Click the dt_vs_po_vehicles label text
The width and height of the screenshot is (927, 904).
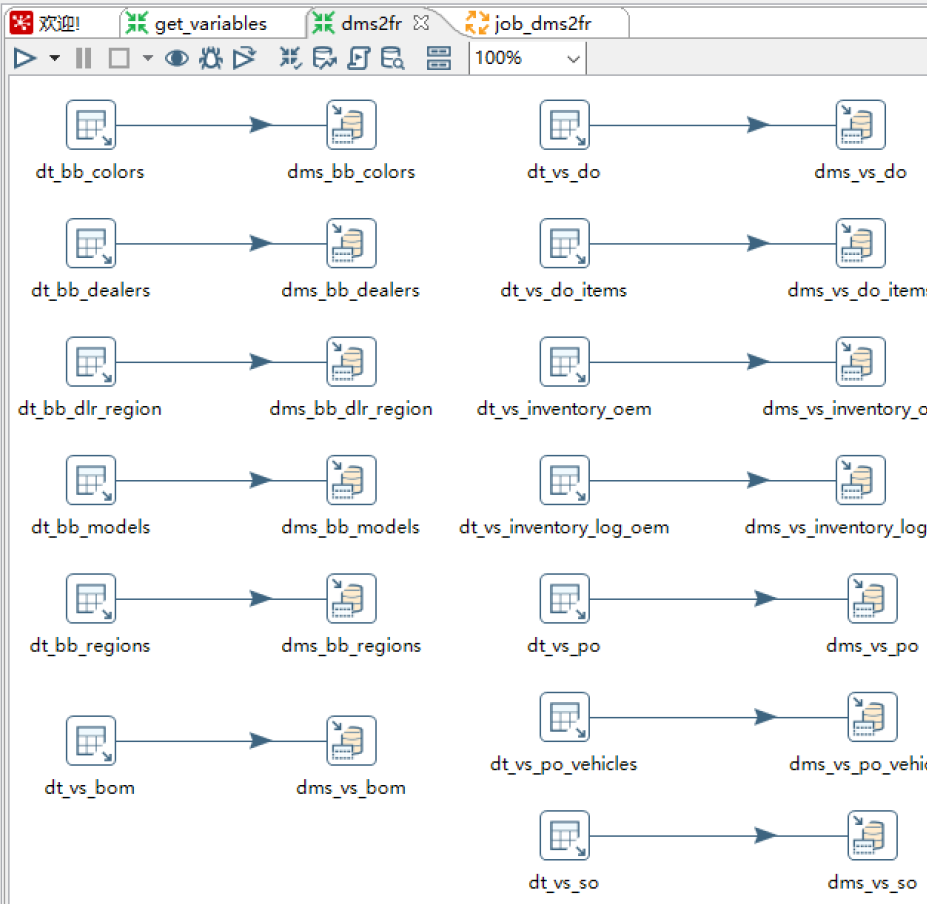point(564,764)
